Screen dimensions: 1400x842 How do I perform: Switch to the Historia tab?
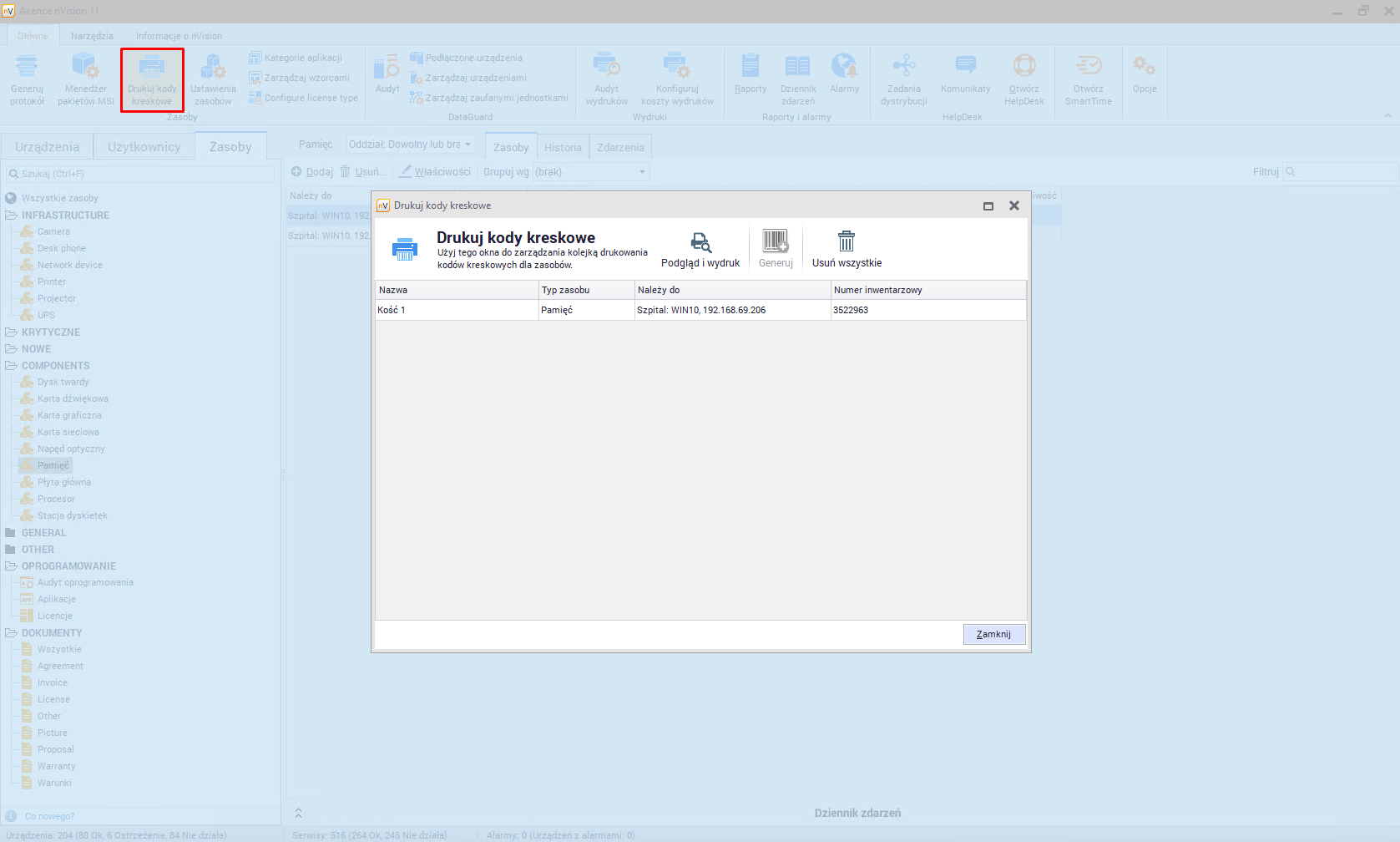point(563,148)
